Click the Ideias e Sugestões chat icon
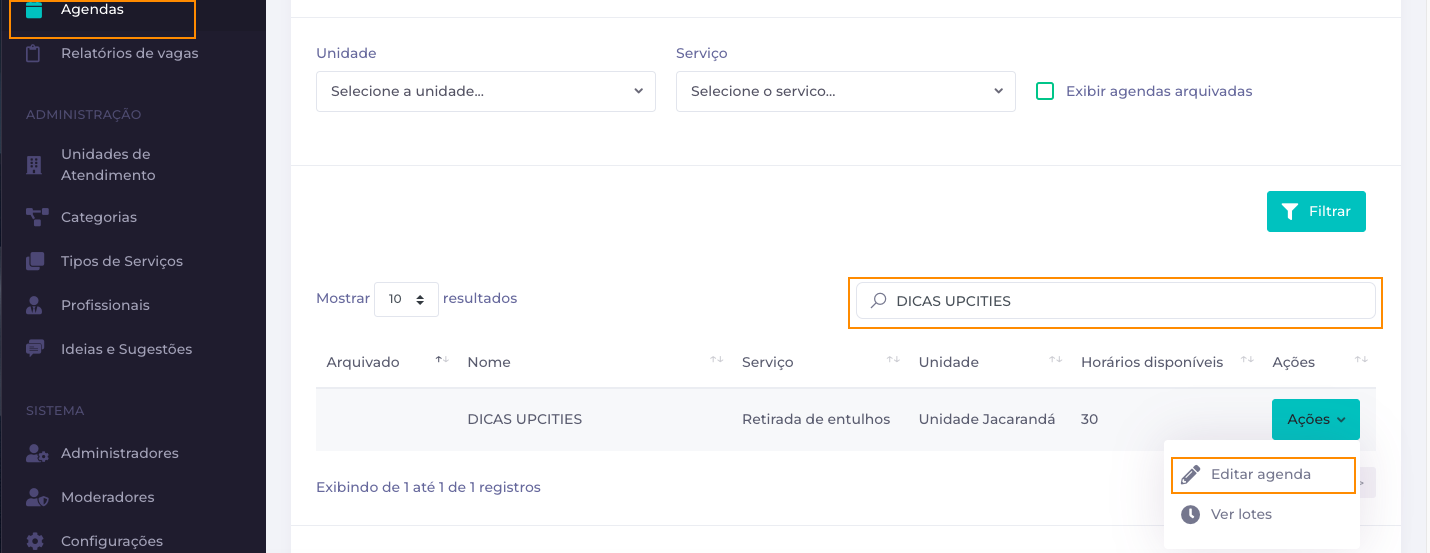The height and width of the screenshot is (553, 1430). pyautogui.click(x=35, y=349)
